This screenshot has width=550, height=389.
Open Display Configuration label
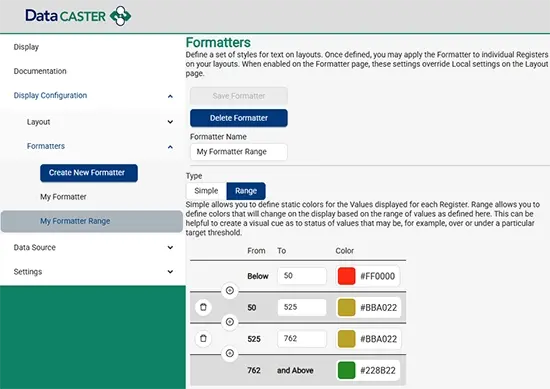[50, 95]
